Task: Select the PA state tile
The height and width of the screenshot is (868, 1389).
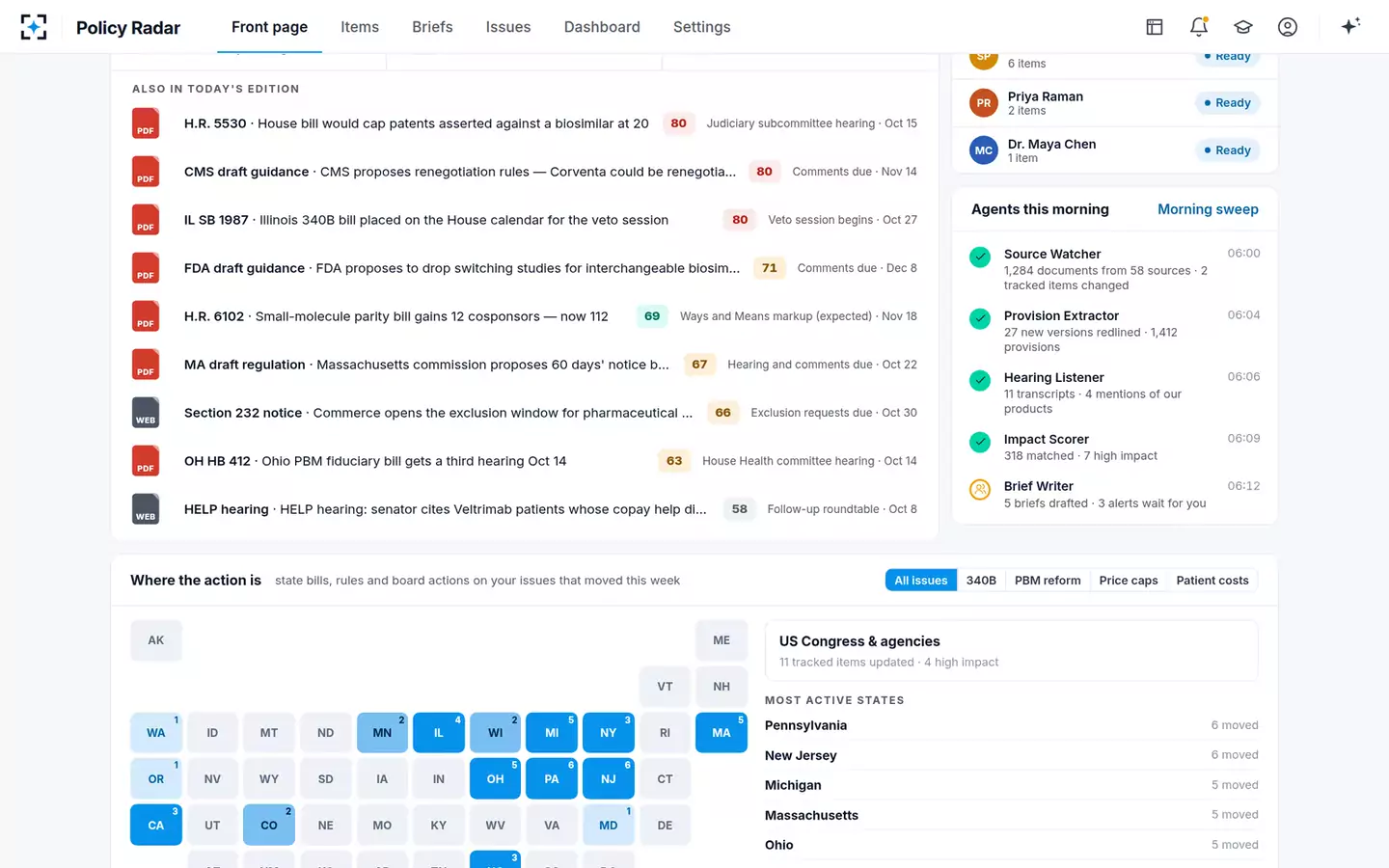Action: point(552,779)
